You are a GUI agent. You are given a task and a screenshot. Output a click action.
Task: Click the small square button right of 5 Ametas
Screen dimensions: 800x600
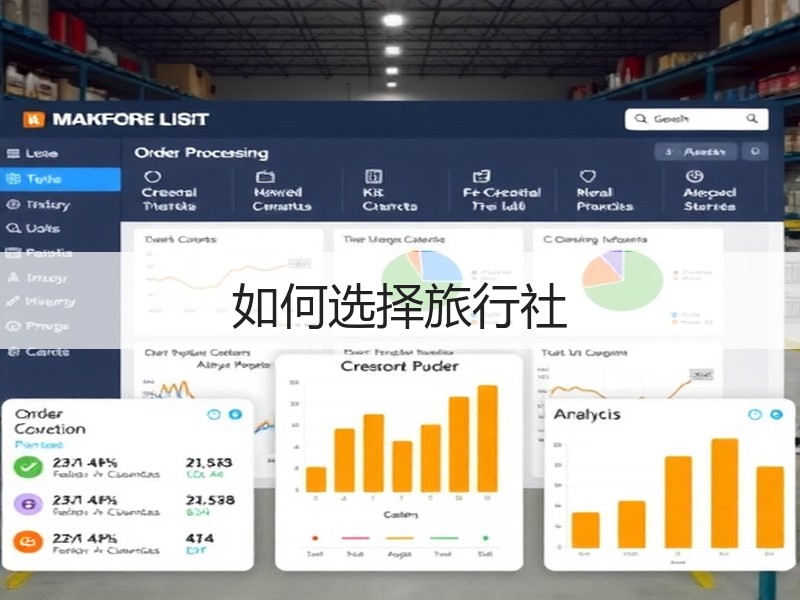point(755,152)
